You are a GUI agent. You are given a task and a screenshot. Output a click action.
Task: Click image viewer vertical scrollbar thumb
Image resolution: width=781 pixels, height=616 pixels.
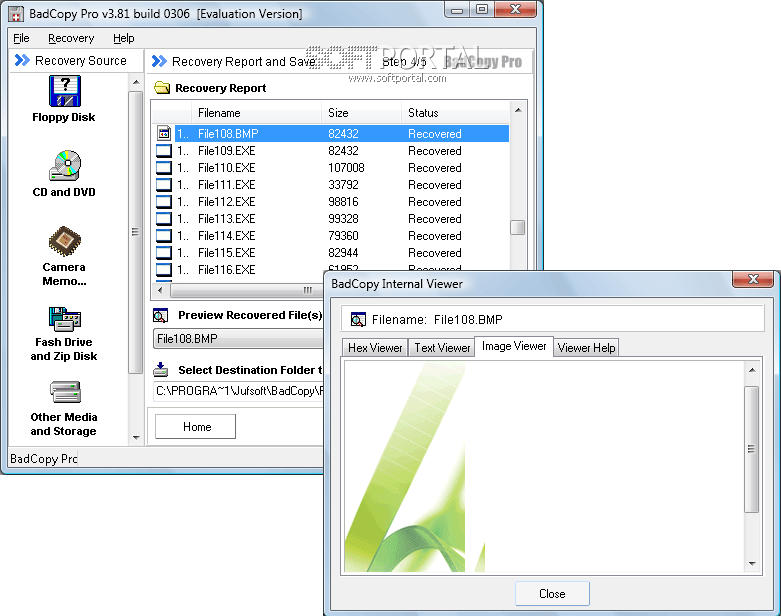(x=752, y=449)
